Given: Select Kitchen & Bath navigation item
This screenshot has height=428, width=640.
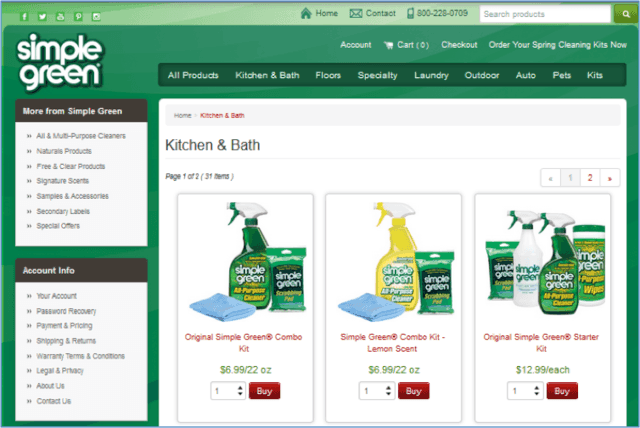Looking at the screenshot, I should (x=267, y=75).
